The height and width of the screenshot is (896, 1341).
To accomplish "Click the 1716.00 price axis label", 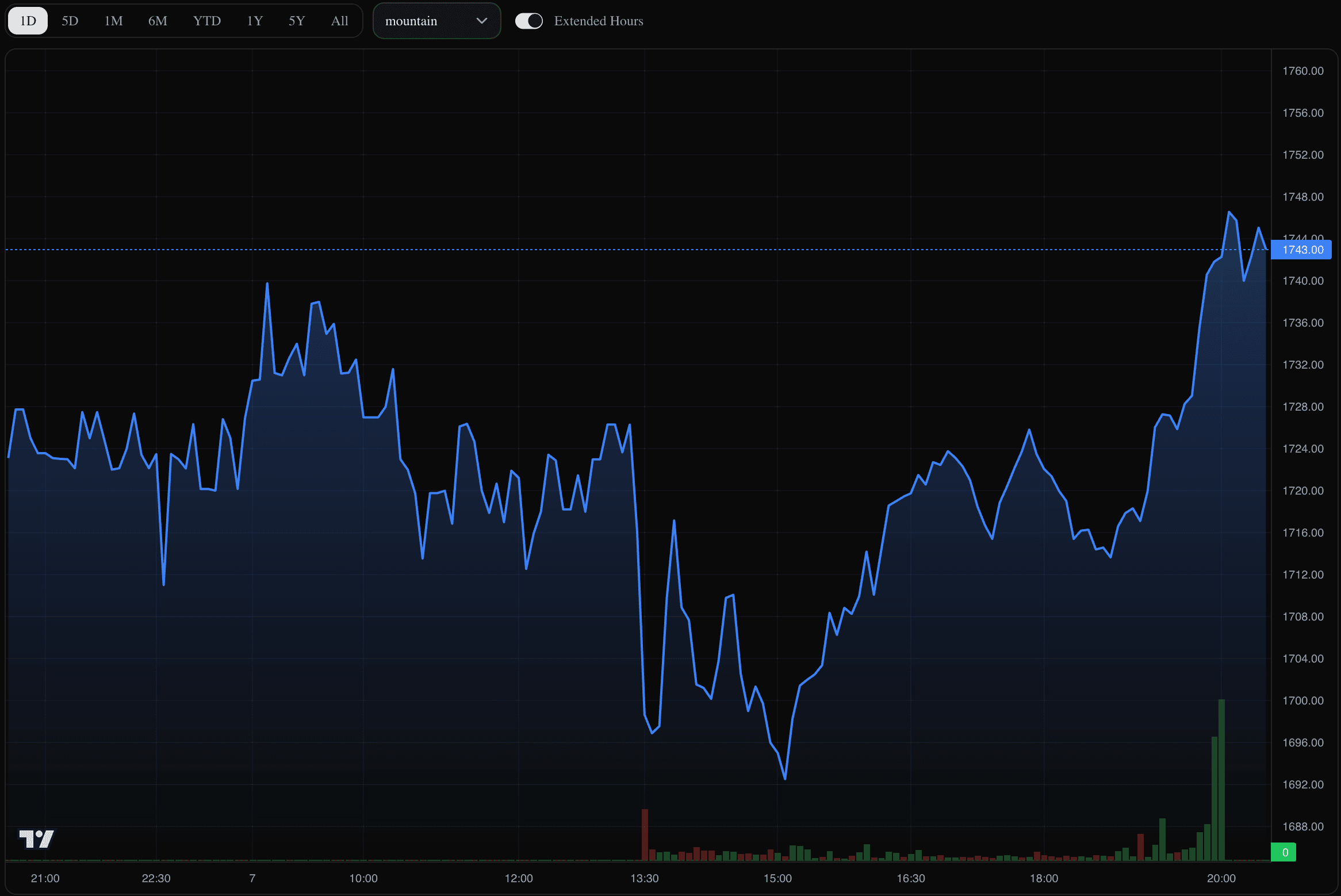I will (1303, 533).
